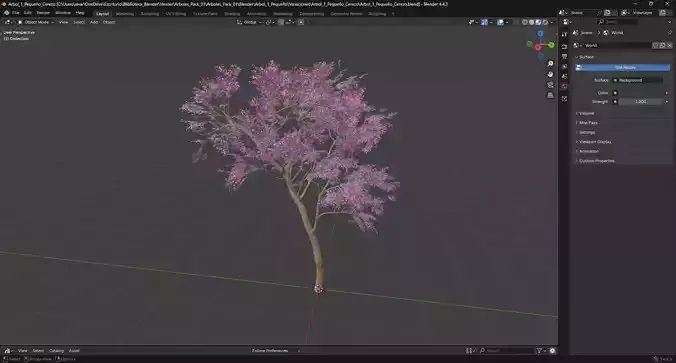676x363 pixels.
Task: Click the Use Nodes button
Action: click(x=623, y=68)
